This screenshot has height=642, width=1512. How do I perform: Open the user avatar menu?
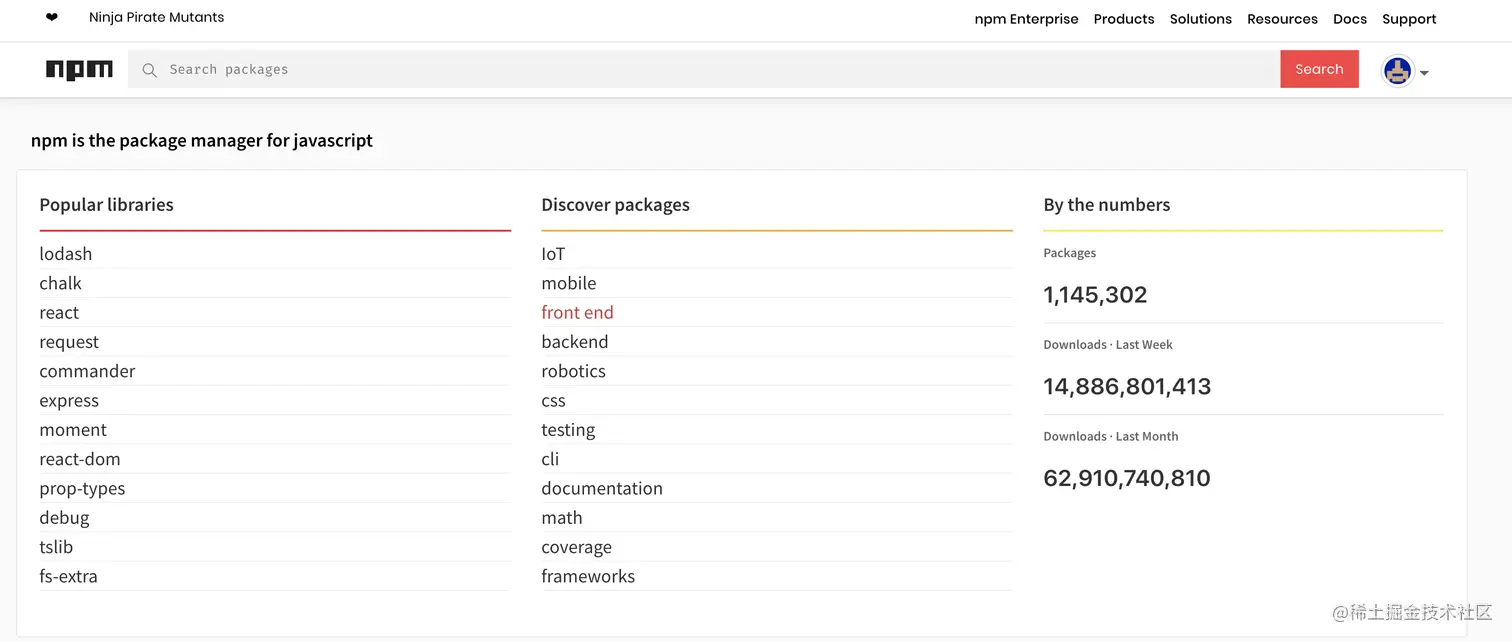1397,70
